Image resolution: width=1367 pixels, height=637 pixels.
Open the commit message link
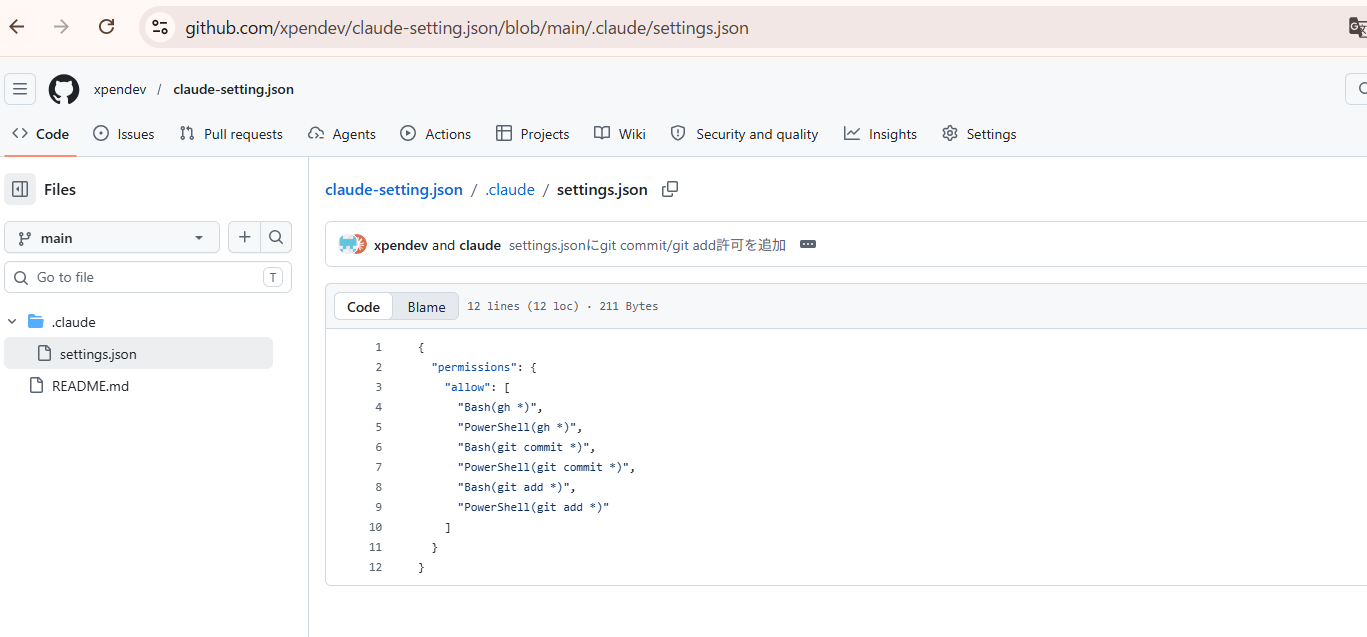[647, 245]
